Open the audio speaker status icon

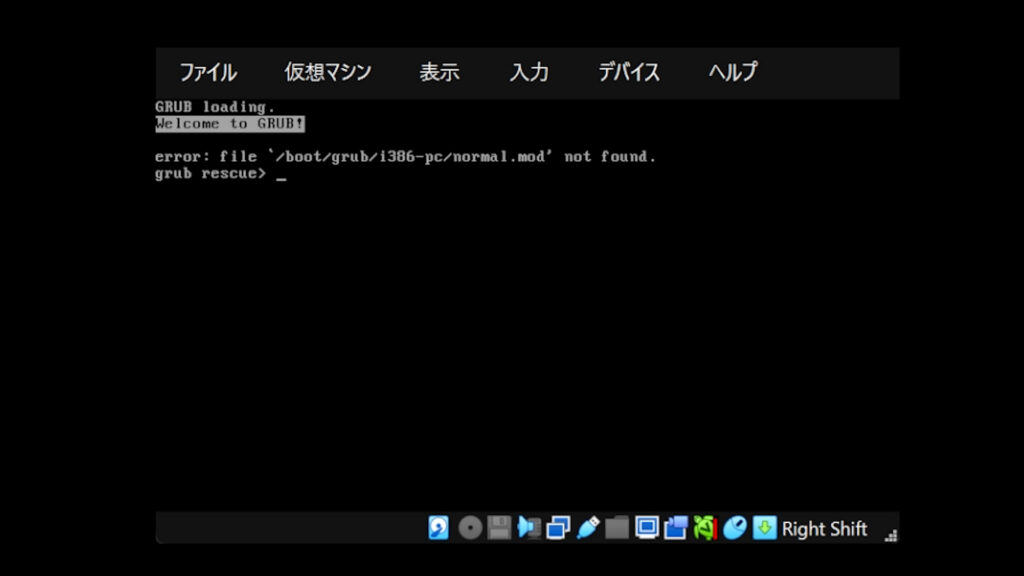pos(528,528)
